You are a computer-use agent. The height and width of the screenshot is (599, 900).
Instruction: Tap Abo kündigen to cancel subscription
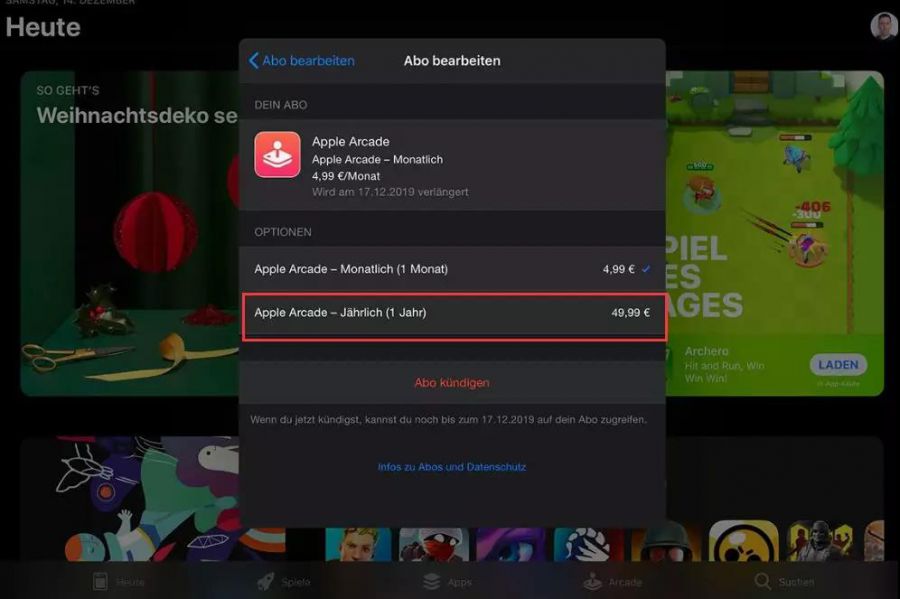(x=452, y=383)
